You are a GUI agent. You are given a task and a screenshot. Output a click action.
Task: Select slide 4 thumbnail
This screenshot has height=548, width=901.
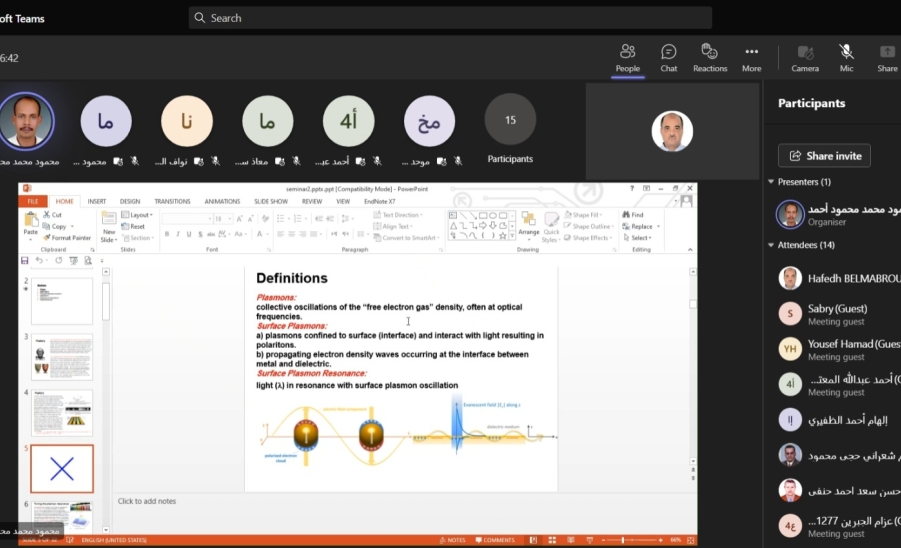62,413
